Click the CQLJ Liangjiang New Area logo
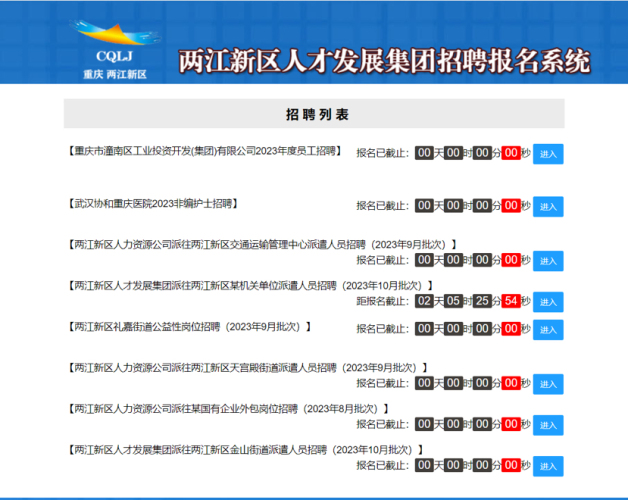 click(x=115, y=49)
